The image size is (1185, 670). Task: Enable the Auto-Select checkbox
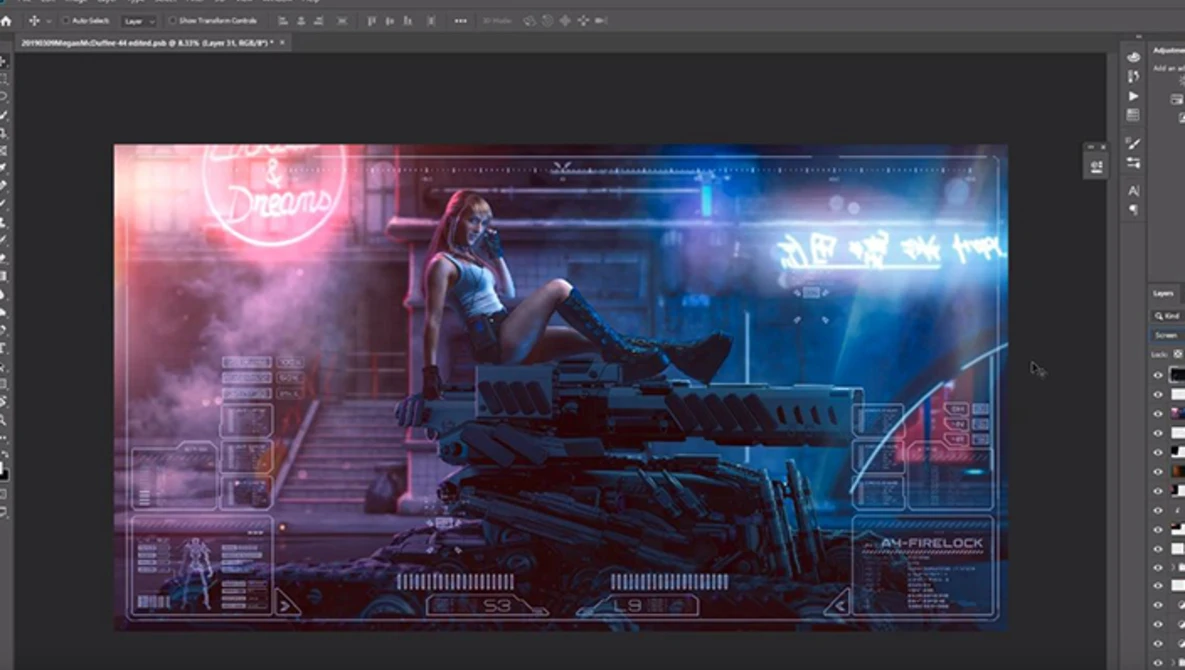[66, 21]
